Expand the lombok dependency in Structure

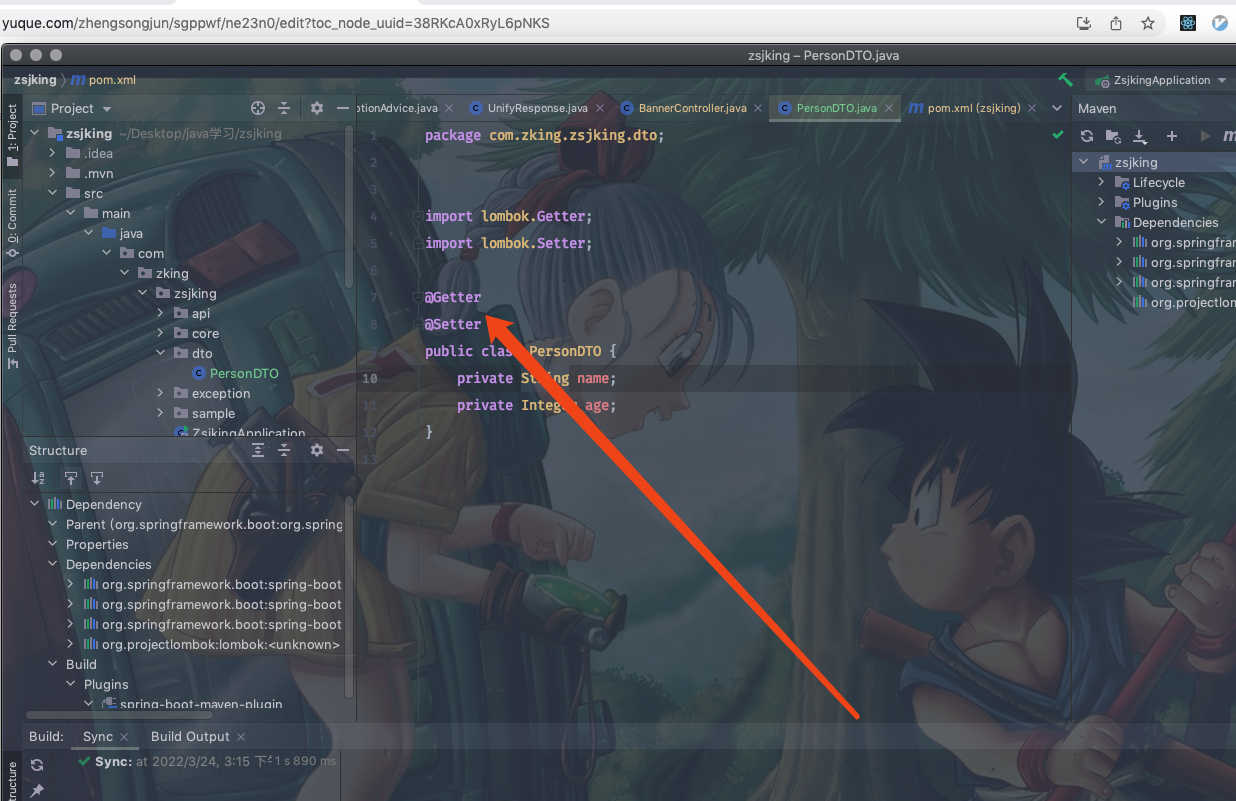[71, 644]
